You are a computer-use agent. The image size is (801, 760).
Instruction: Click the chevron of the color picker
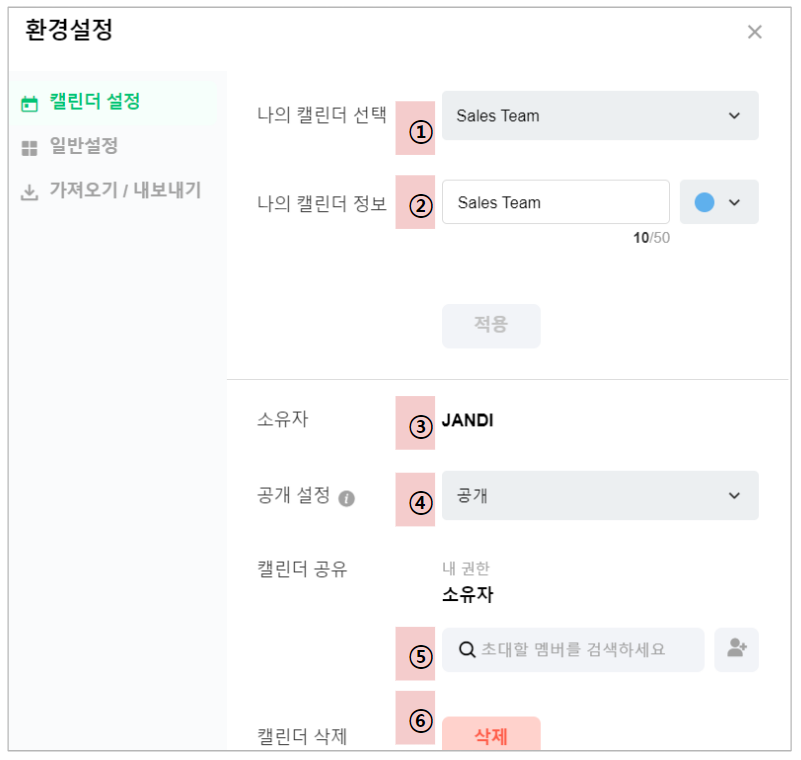point(735,202)
